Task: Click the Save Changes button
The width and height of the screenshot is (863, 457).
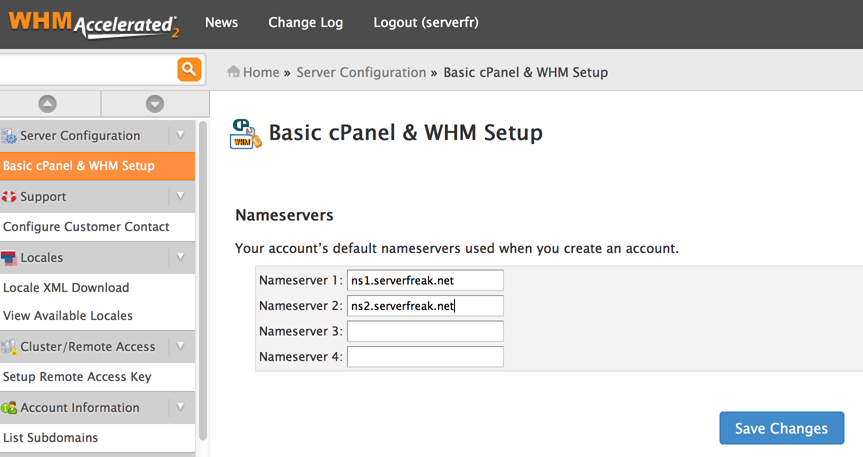Action: coord(782,428)
